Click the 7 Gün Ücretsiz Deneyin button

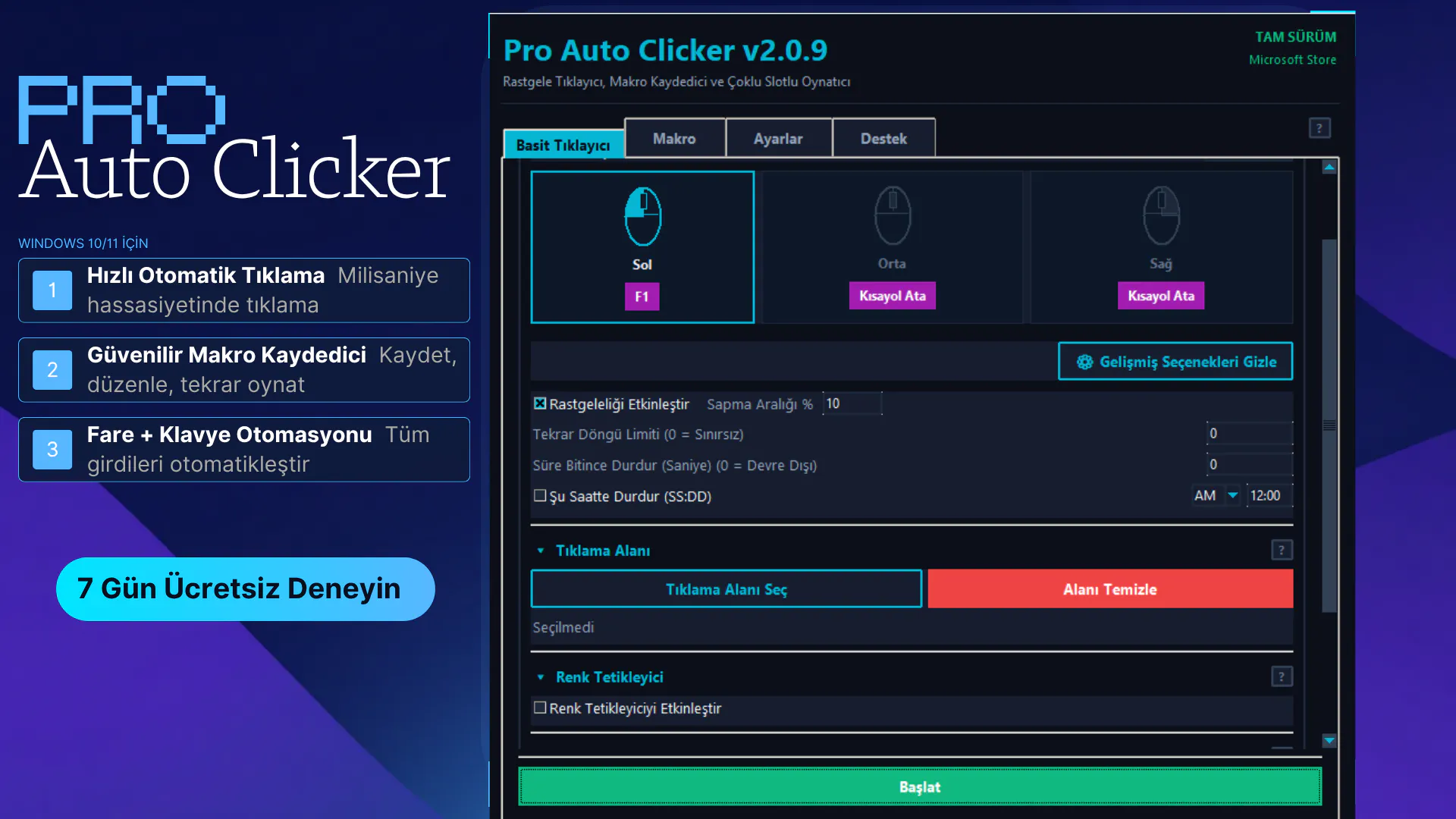246,589
